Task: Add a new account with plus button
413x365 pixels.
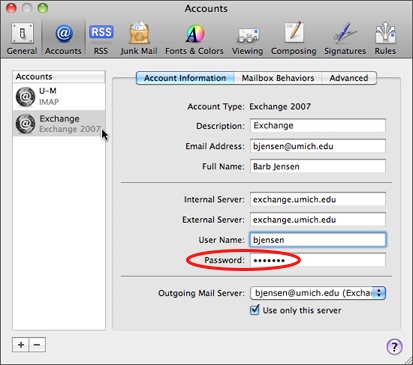Action: point(21,345)
